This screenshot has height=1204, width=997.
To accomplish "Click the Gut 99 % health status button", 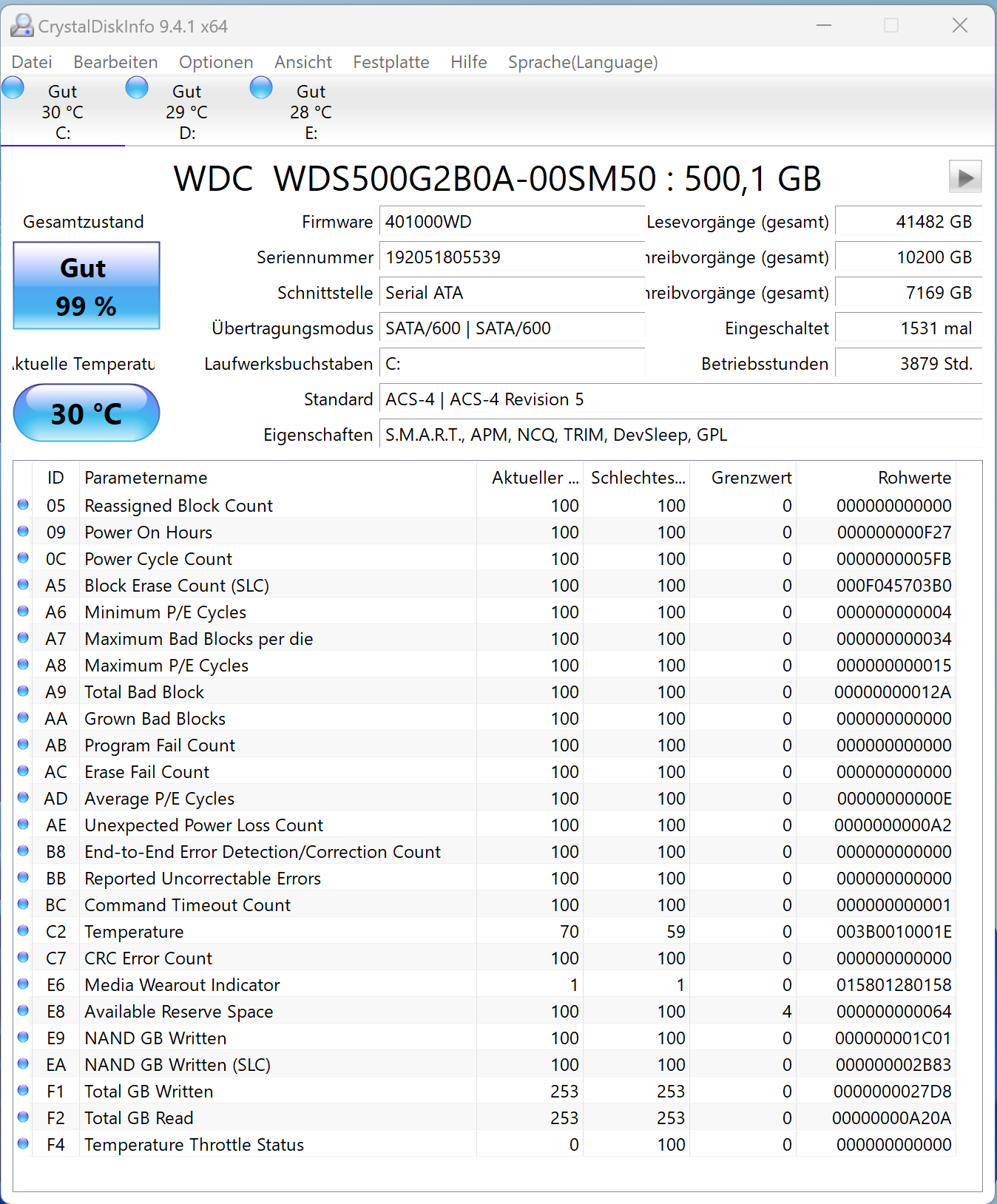I will (87, 285).
